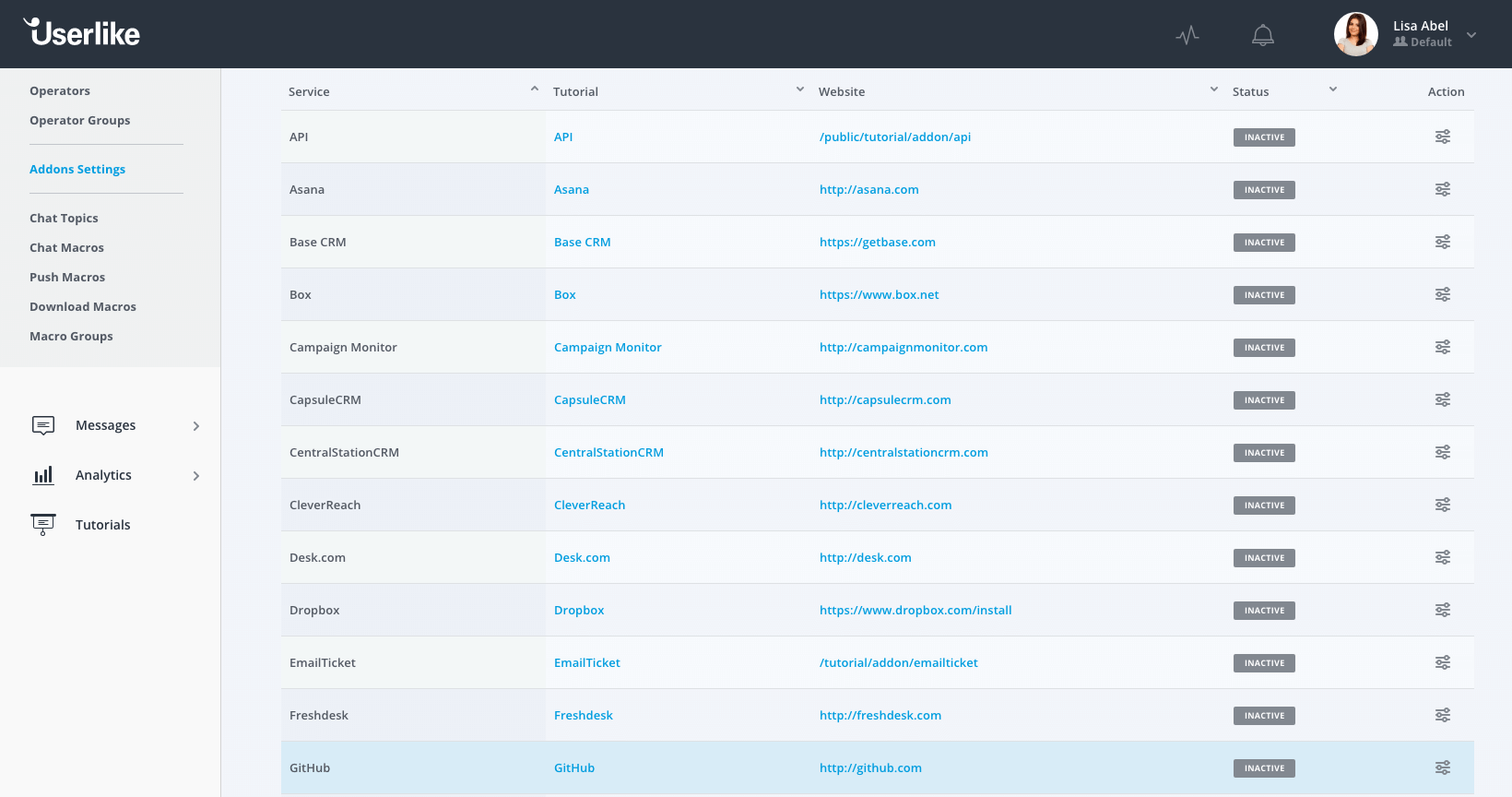
Task: Click Lisa Abel's profile avatar
Action: tap(1355, 34)
